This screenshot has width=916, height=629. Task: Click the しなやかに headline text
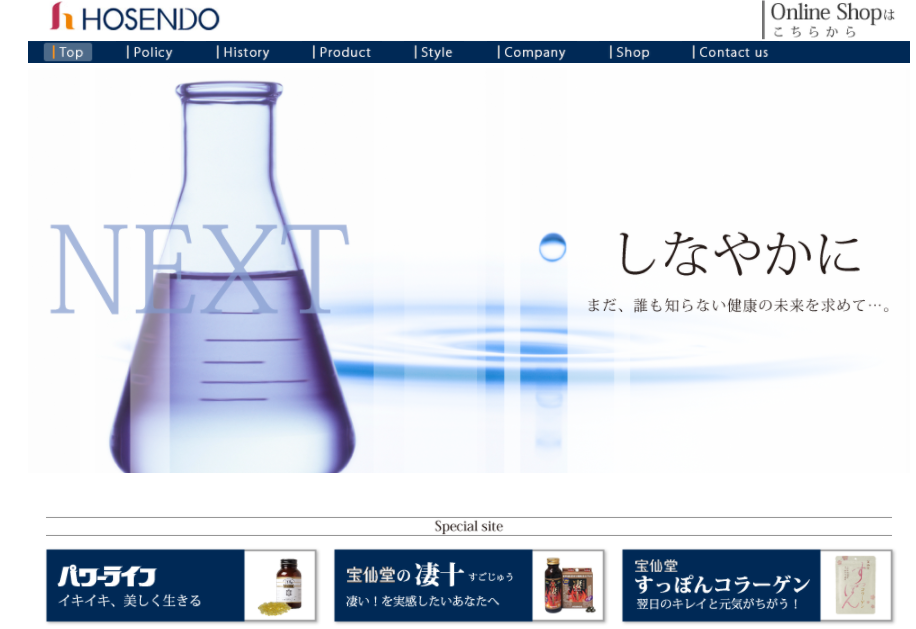pyautogui.click(x=738, y=253)
